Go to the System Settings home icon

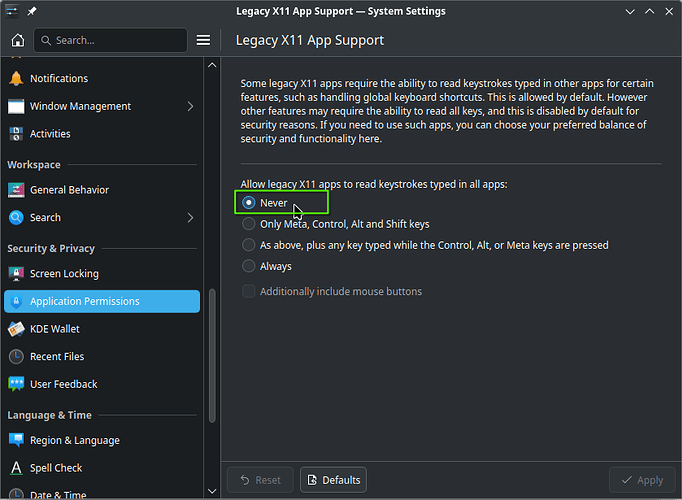click(x=18, y=40)
